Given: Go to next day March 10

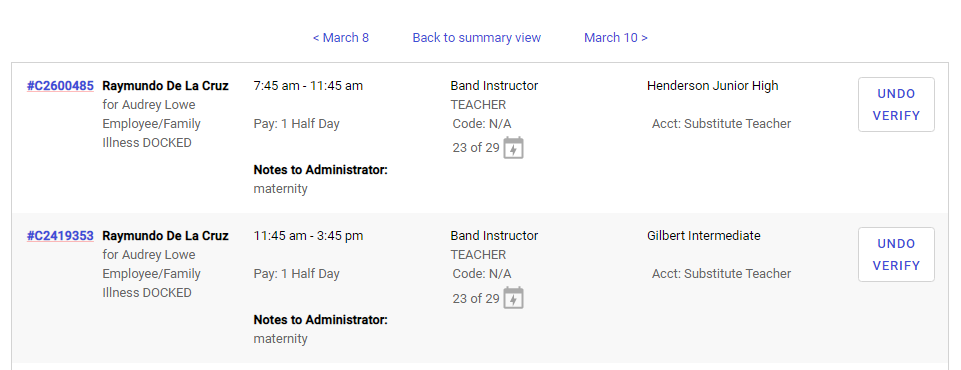Looking at the screenshot, I should coord(616,38).
